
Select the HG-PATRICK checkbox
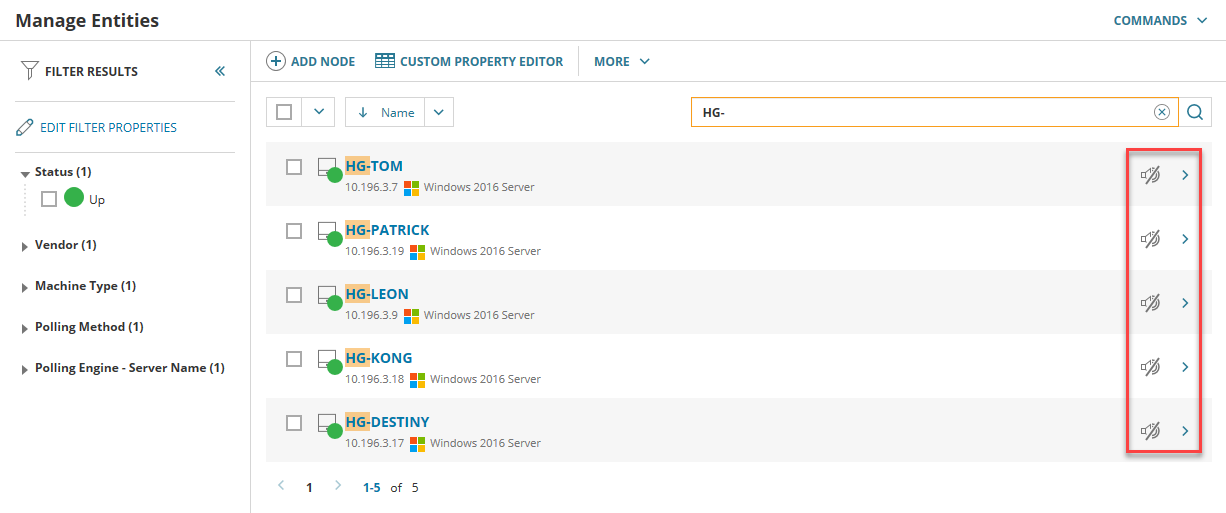pos(294,231)
